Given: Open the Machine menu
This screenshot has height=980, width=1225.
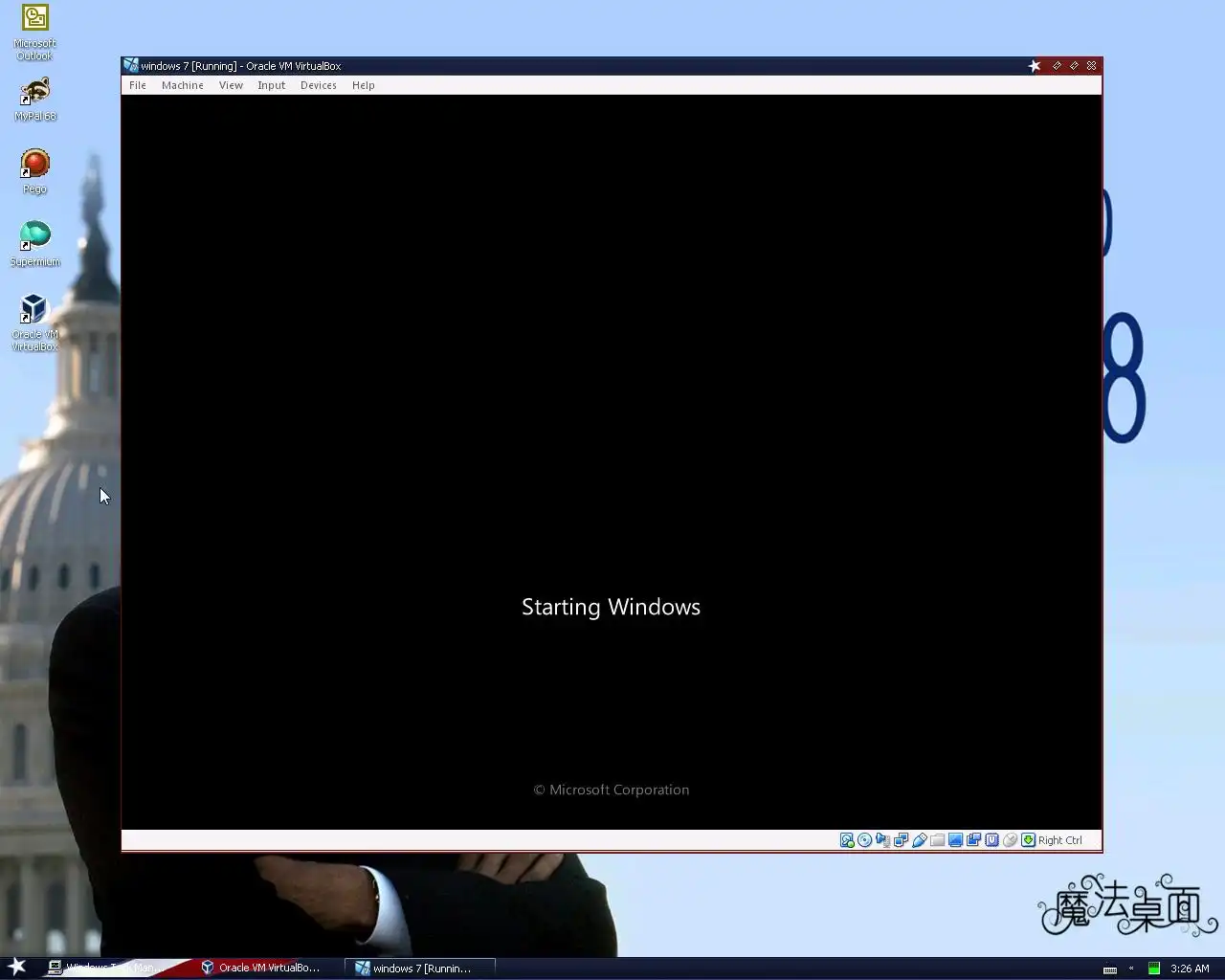Looking at the screenshot, I should click(x=182, y=85).
